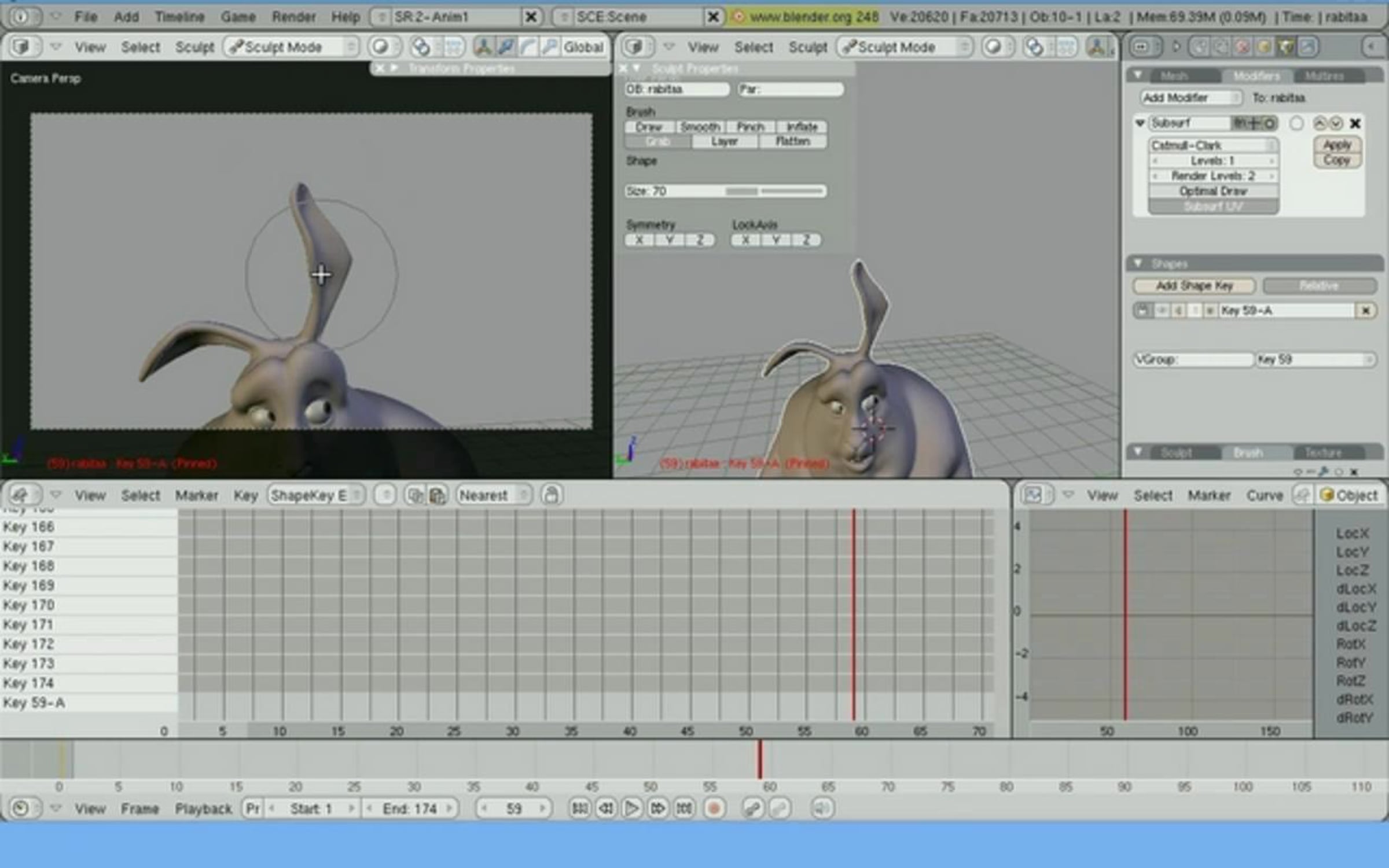This screenshot has width=1389, height=868.
Task: Toggle the Optimal Draw option in Subsurf
Action: pyautogui.click(x=1214, y=191)
